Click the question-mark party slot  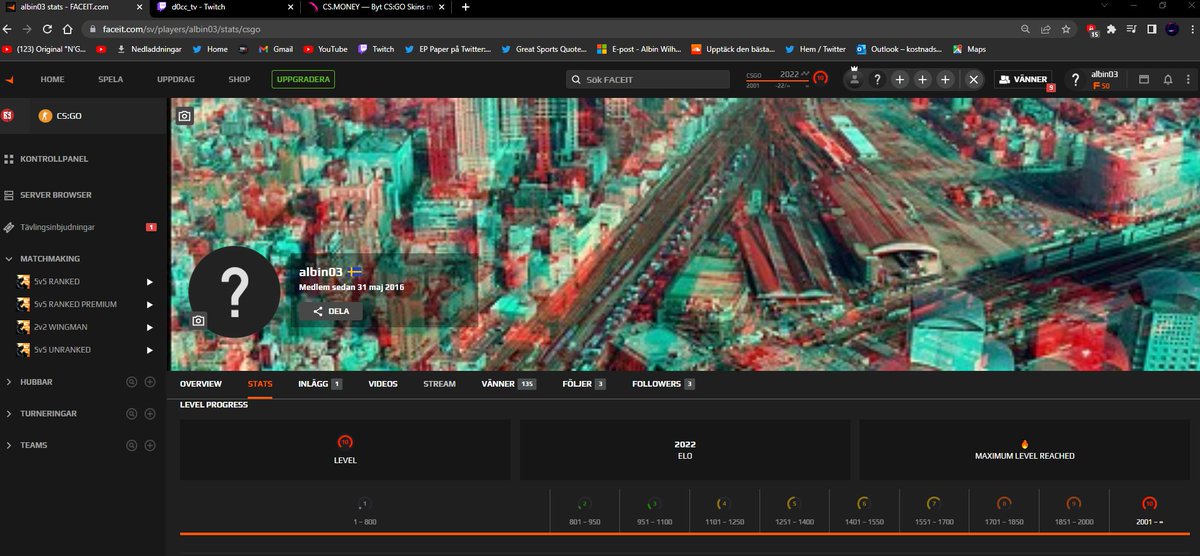(x=877, y=80)
